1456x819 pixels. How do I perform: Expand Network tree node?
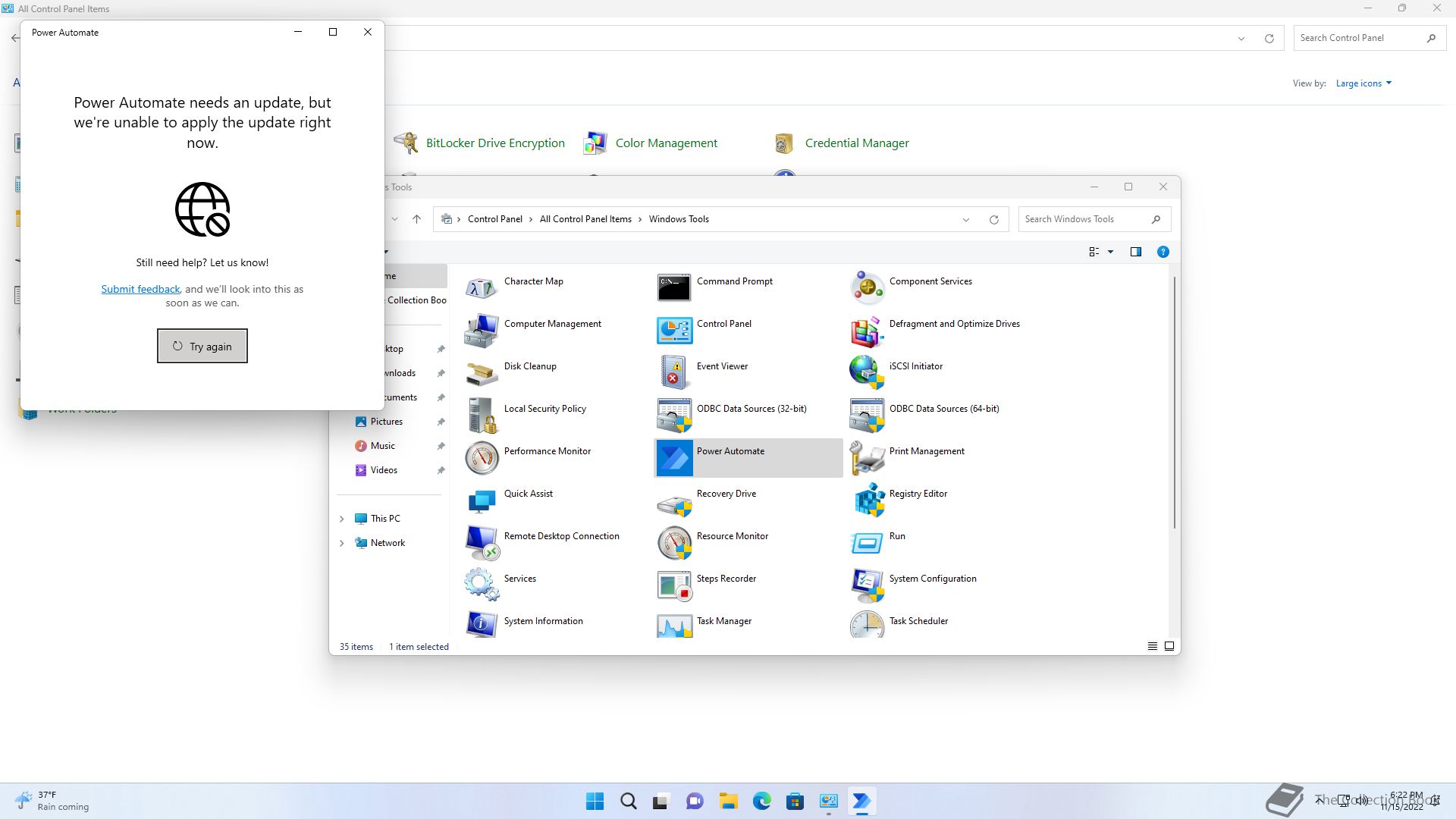pyautogui.click(x=341, y=543)
